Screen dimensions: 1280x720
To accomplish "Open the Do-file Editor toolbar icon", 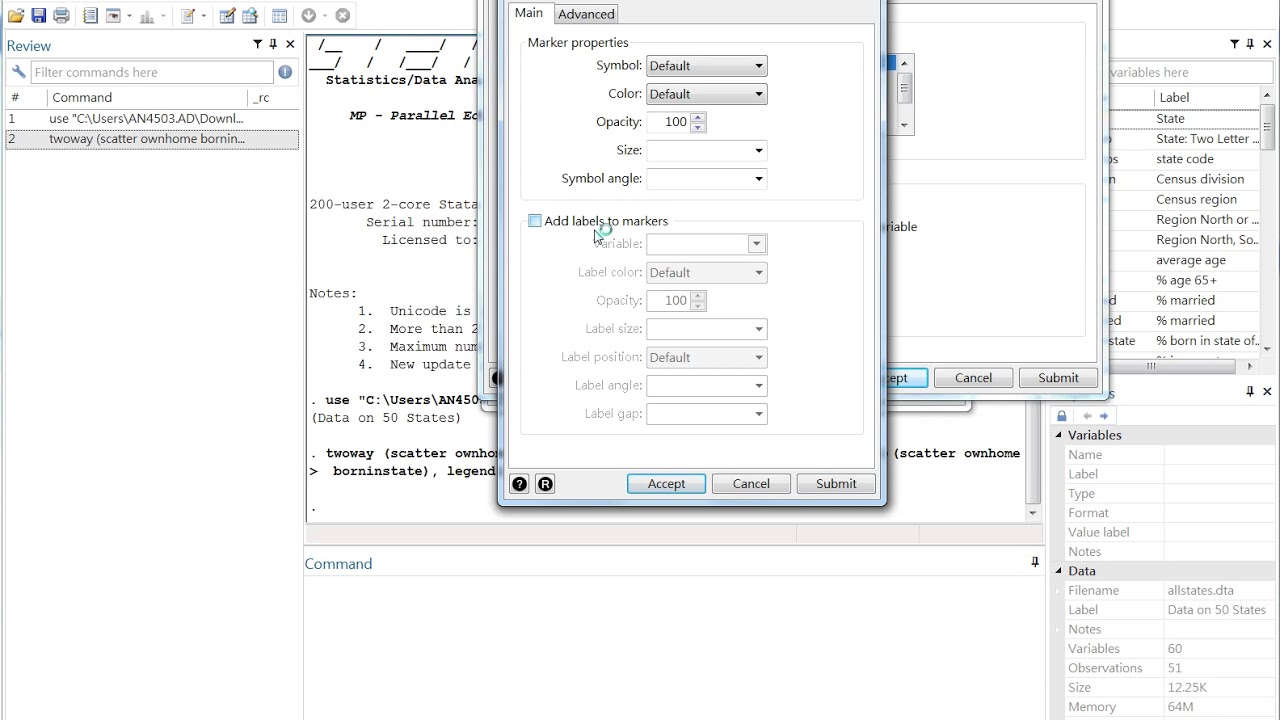I will pos(188,15).
